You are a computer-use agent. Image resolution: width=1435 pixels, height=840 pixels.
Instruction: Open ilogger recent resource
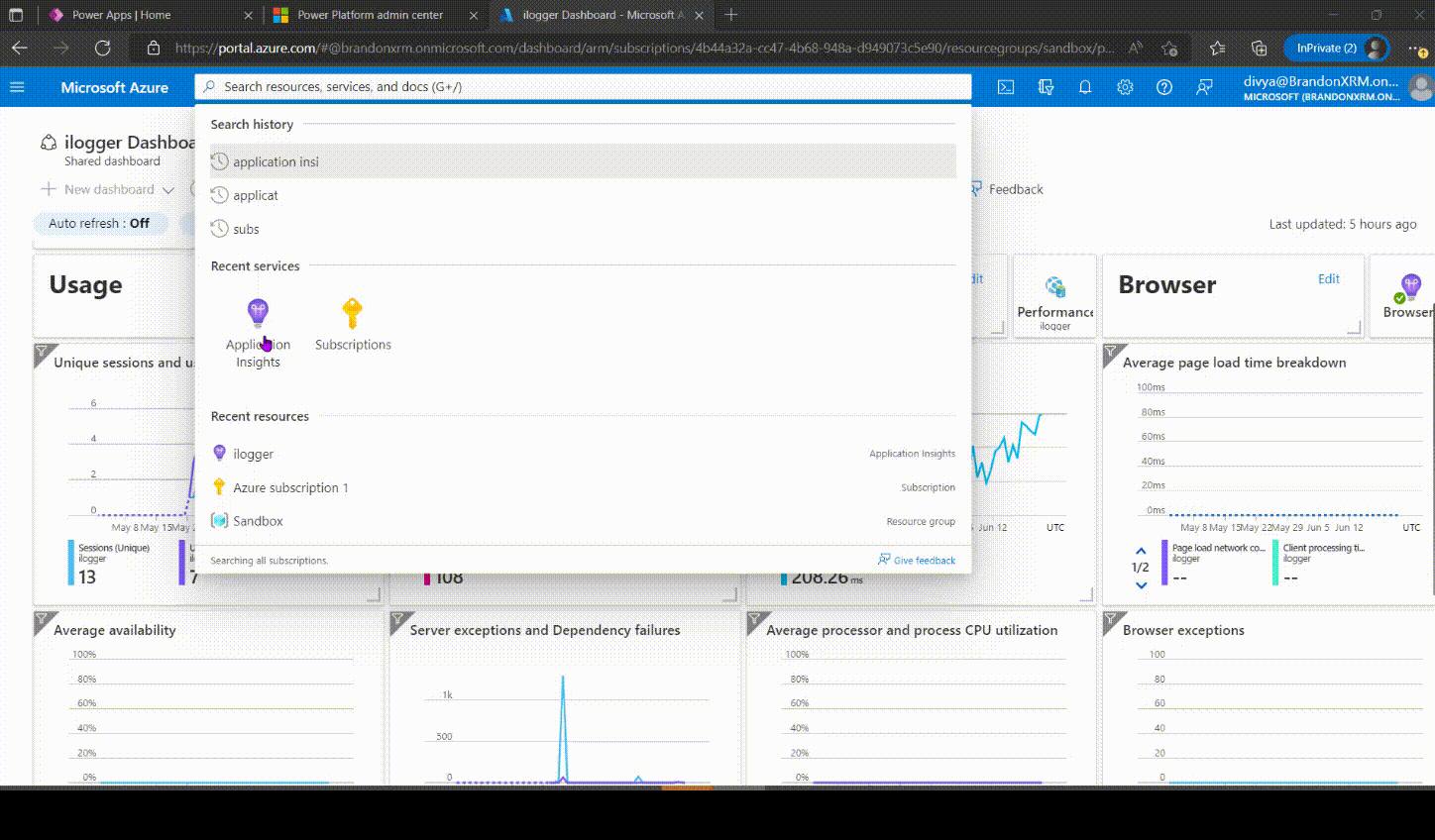[253, 454]
